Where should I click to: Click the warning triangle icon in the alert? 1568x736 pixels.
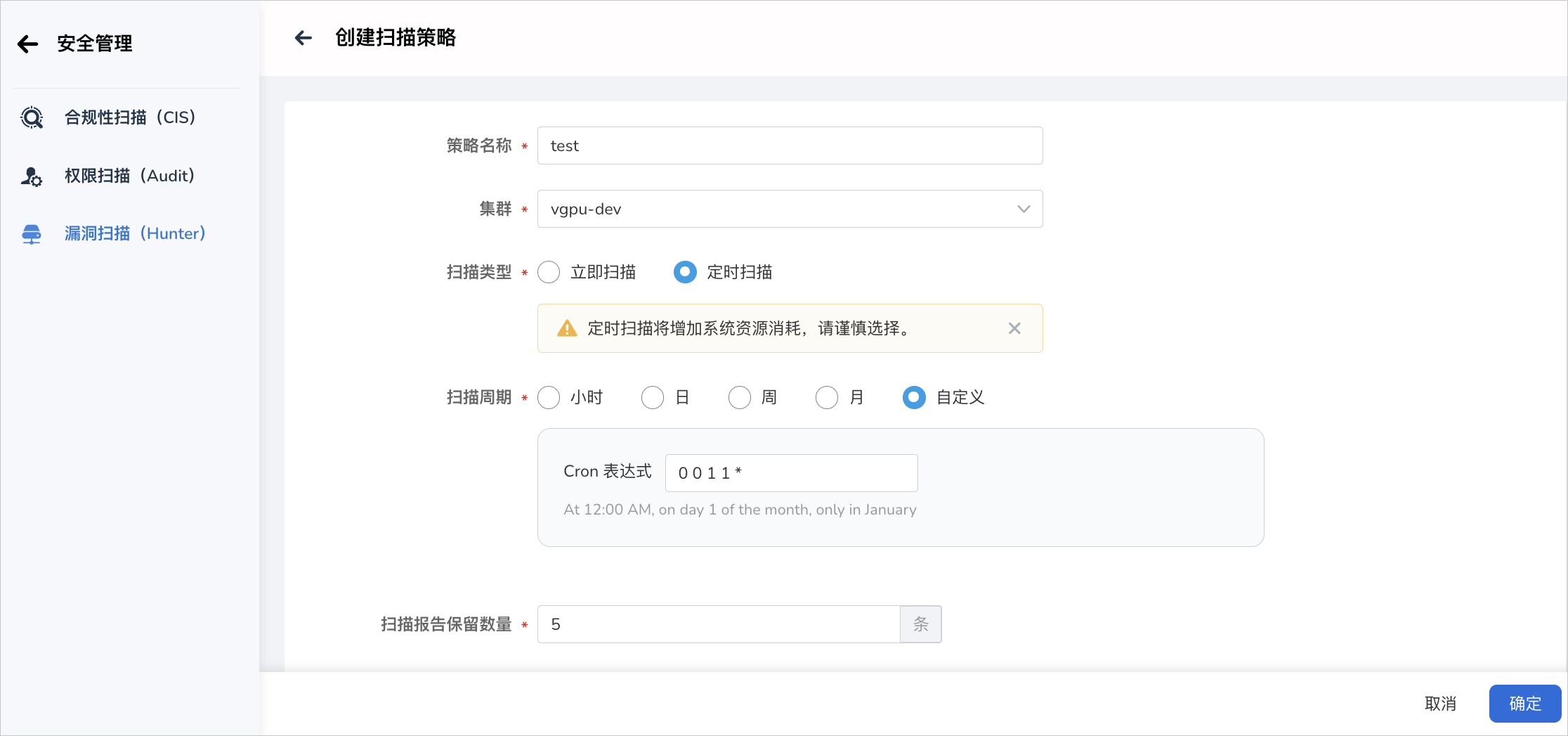(x=567, y=328)
